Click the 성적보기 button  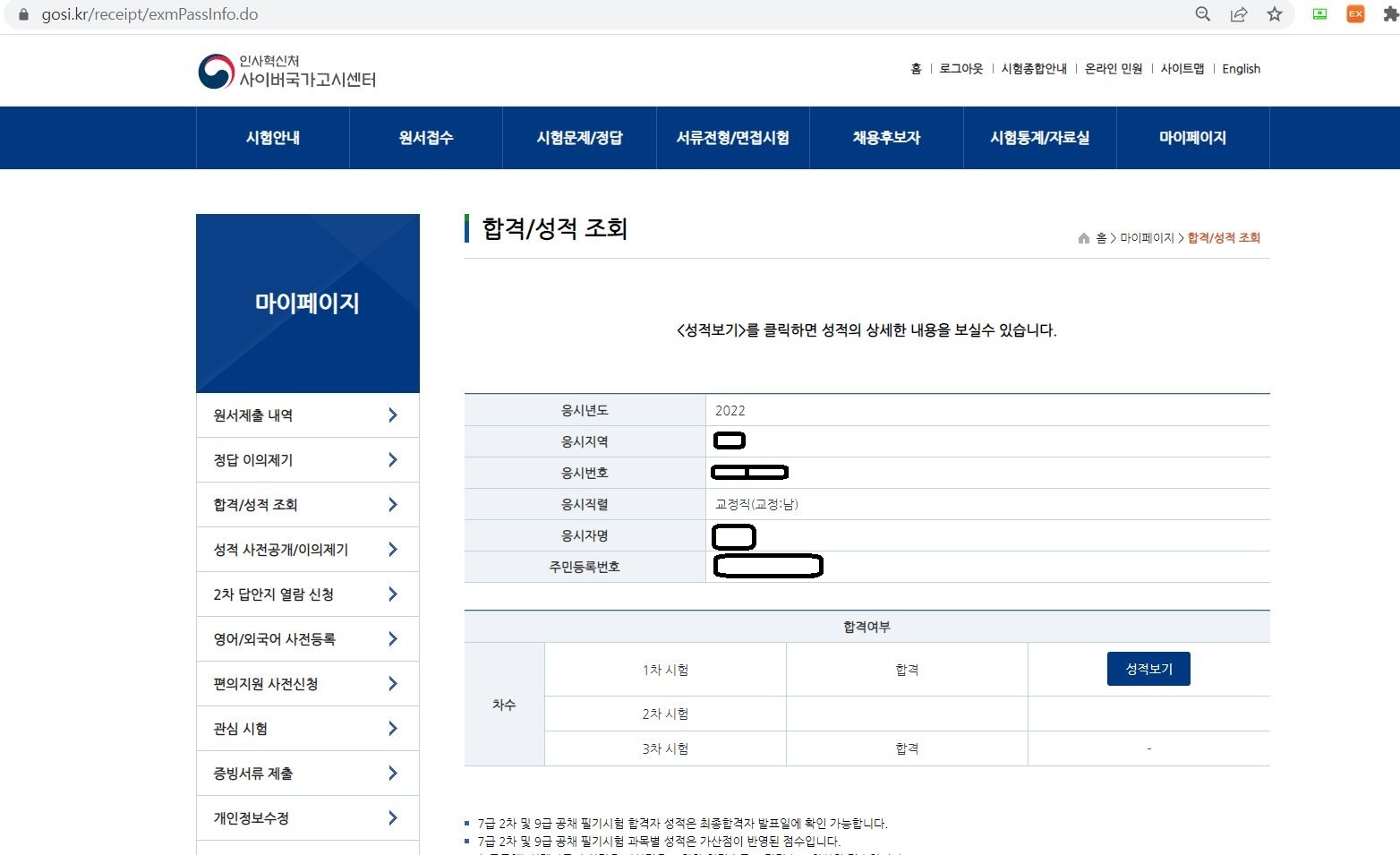pyautogui.click(x=1148, y=669)
